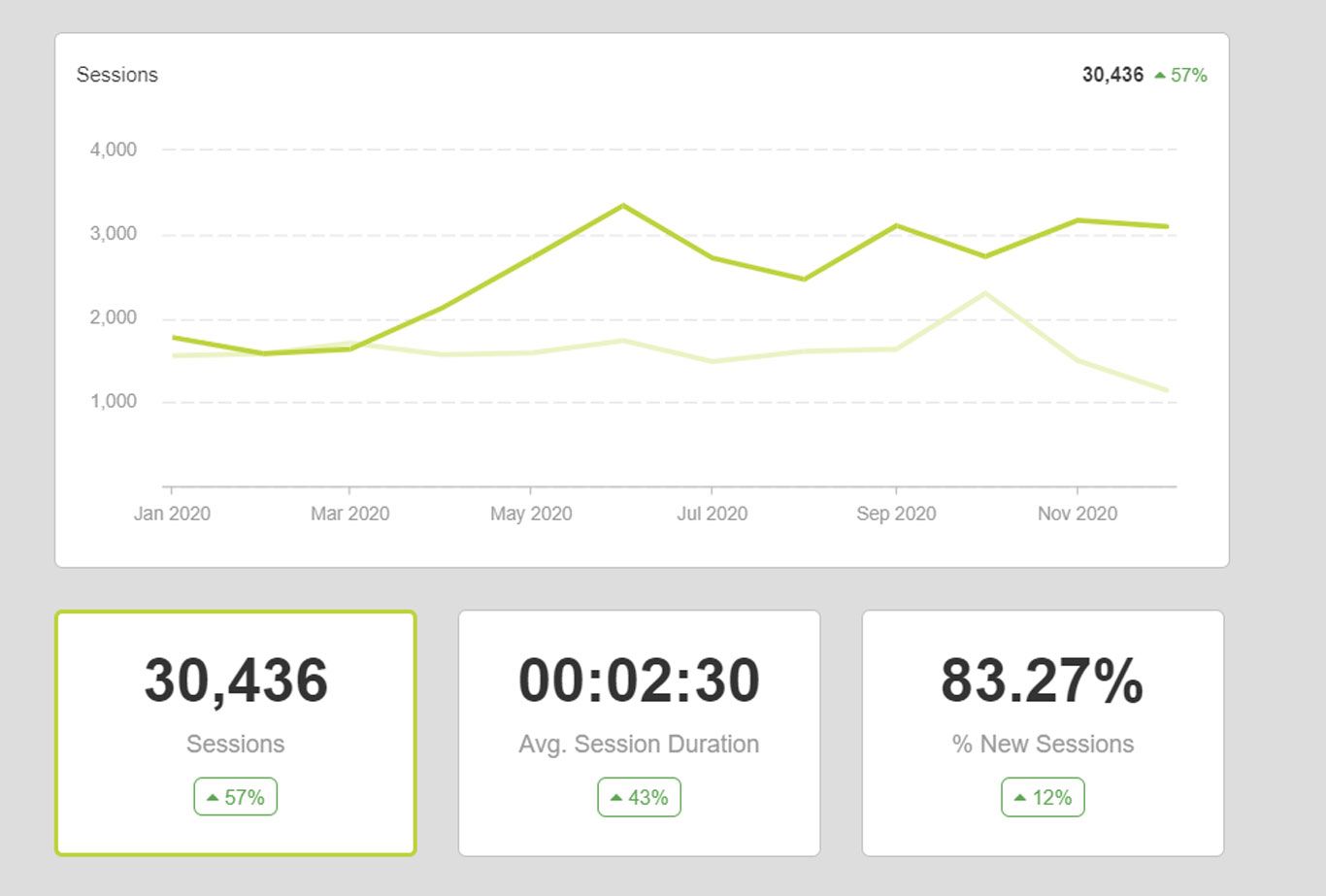Click the dark green line's June peak
This screenshot has width=1326, height=896.
[622, 206]
